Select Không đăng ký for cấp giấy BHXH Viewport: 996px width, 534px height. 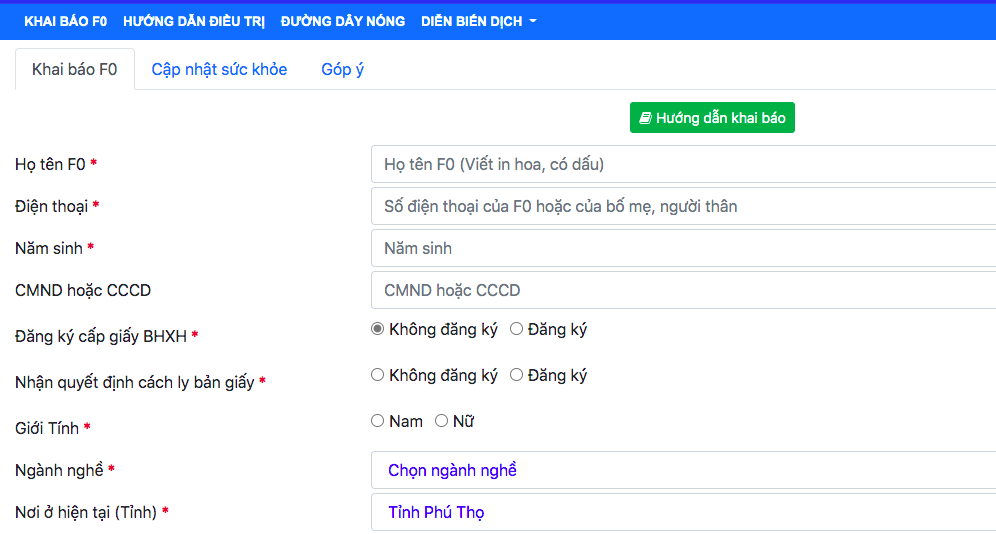pyautogui.click(x=377, y=329)
